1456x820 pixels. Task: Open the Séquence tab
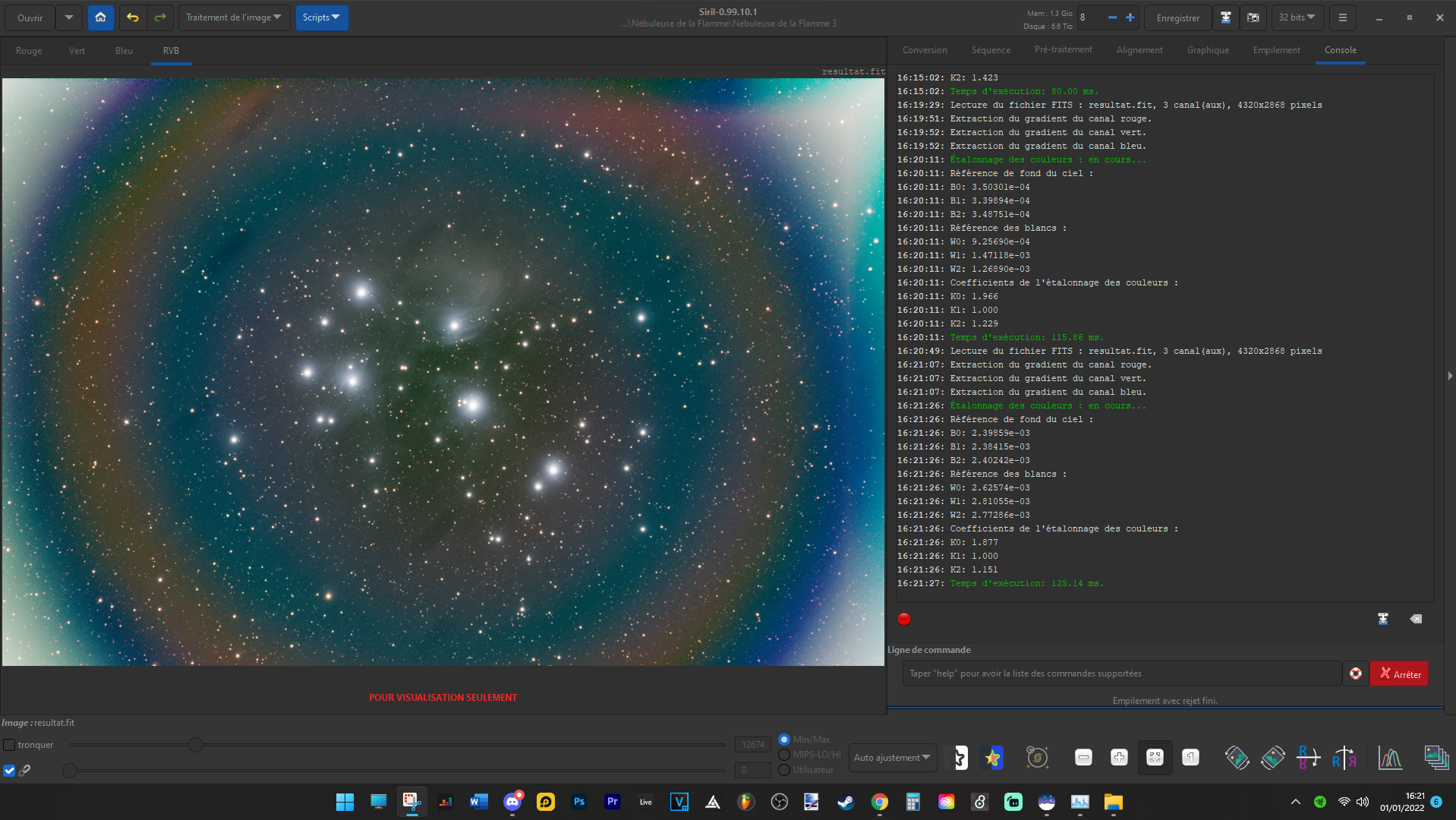click(x=991, y=50)
